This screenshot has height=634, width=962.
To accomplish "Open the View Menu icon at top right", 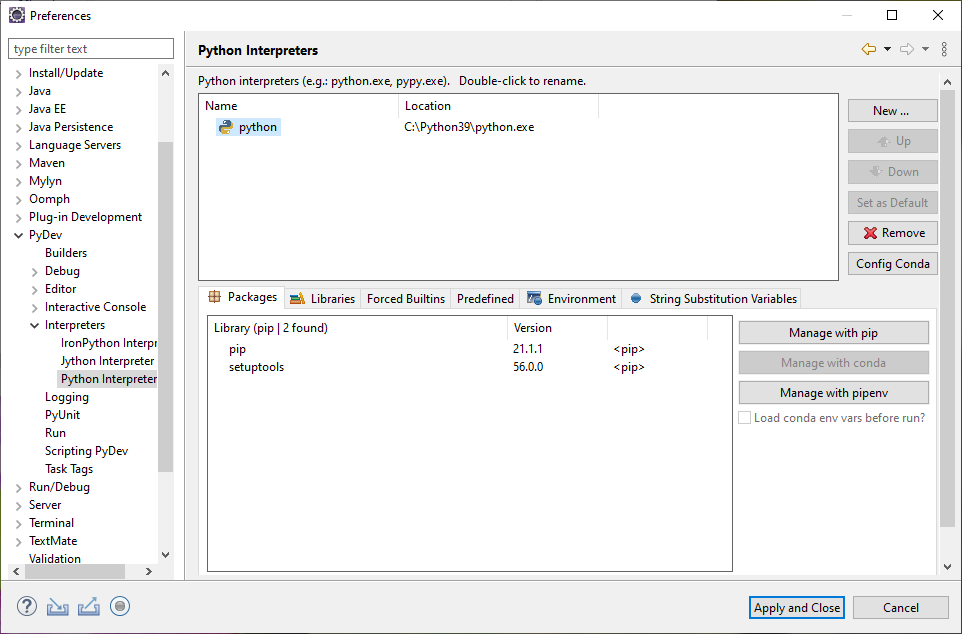I will pyautogui.click(x=944, y=49).
